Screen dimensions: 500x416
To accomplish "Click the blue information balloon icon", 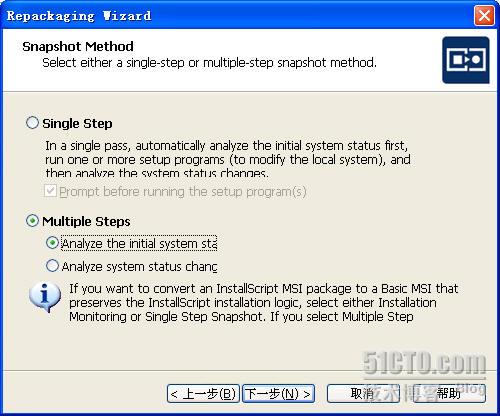I will (45, 297).
